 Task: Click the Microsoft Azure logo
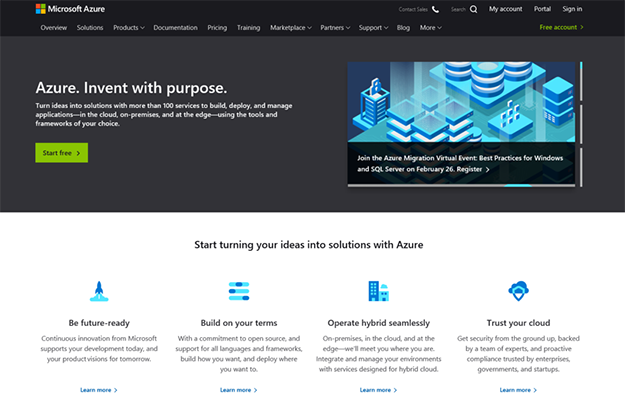(70, 9)
